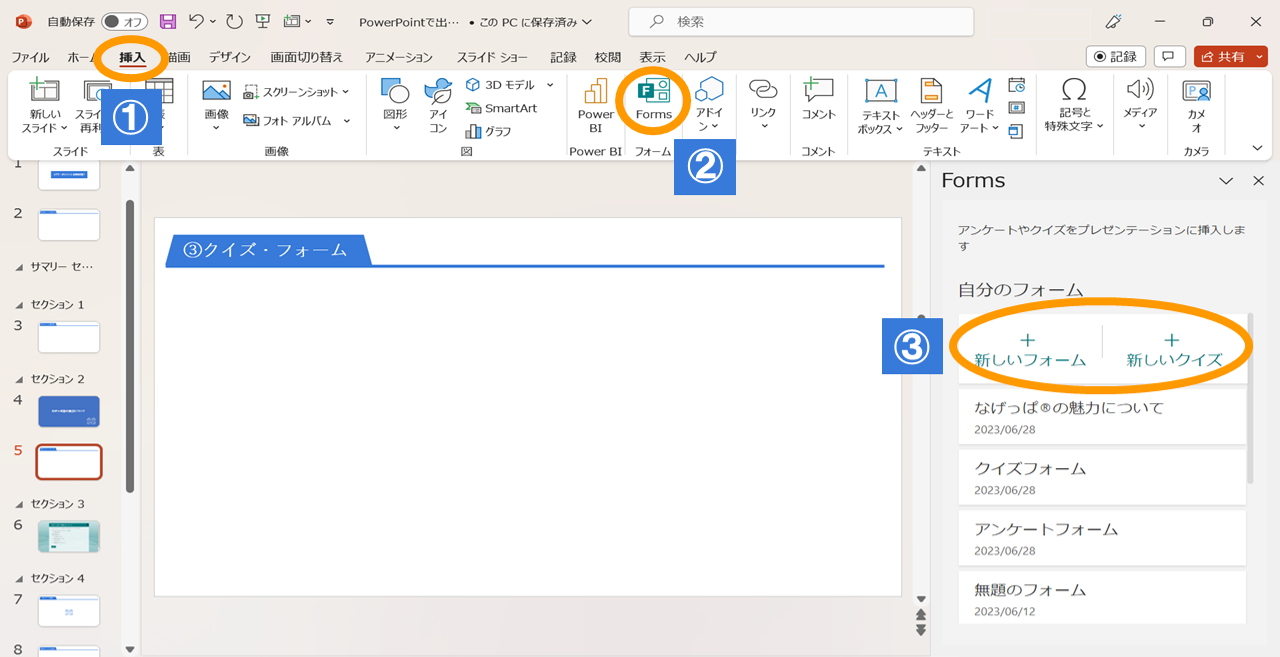Click the グラフ chart icon
The image size is (1280, 657).
(x=489, y=131)
